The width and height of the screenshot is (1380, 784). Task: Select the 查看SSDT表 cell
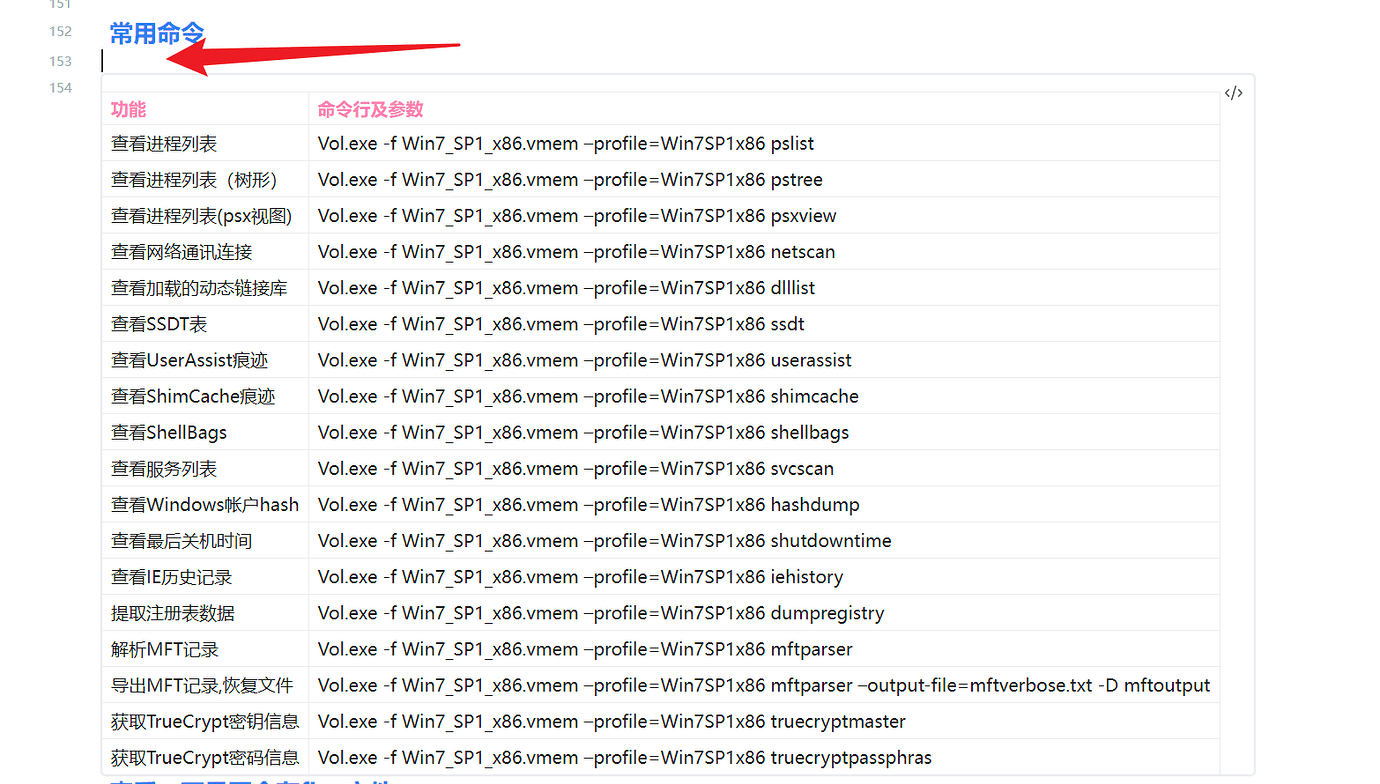pos(205,323)
